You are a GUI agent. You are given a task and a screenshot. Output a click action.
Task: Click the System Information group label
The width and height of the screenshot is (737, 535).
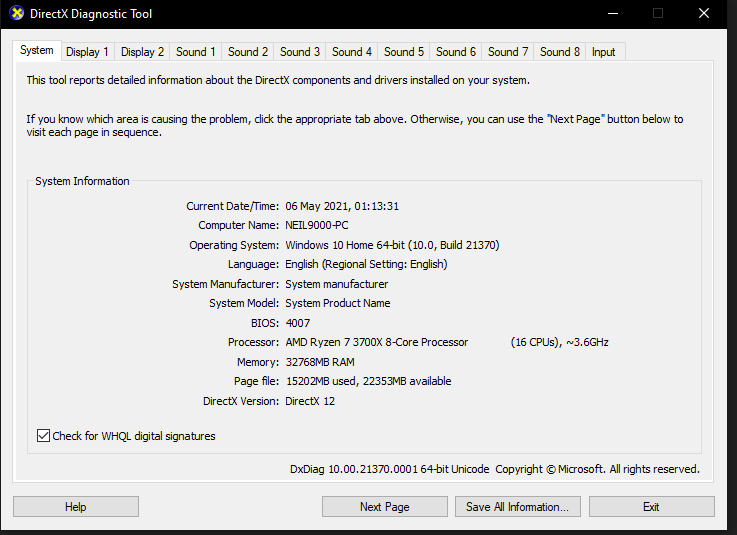pyautogui.click(x=82, y=181)
